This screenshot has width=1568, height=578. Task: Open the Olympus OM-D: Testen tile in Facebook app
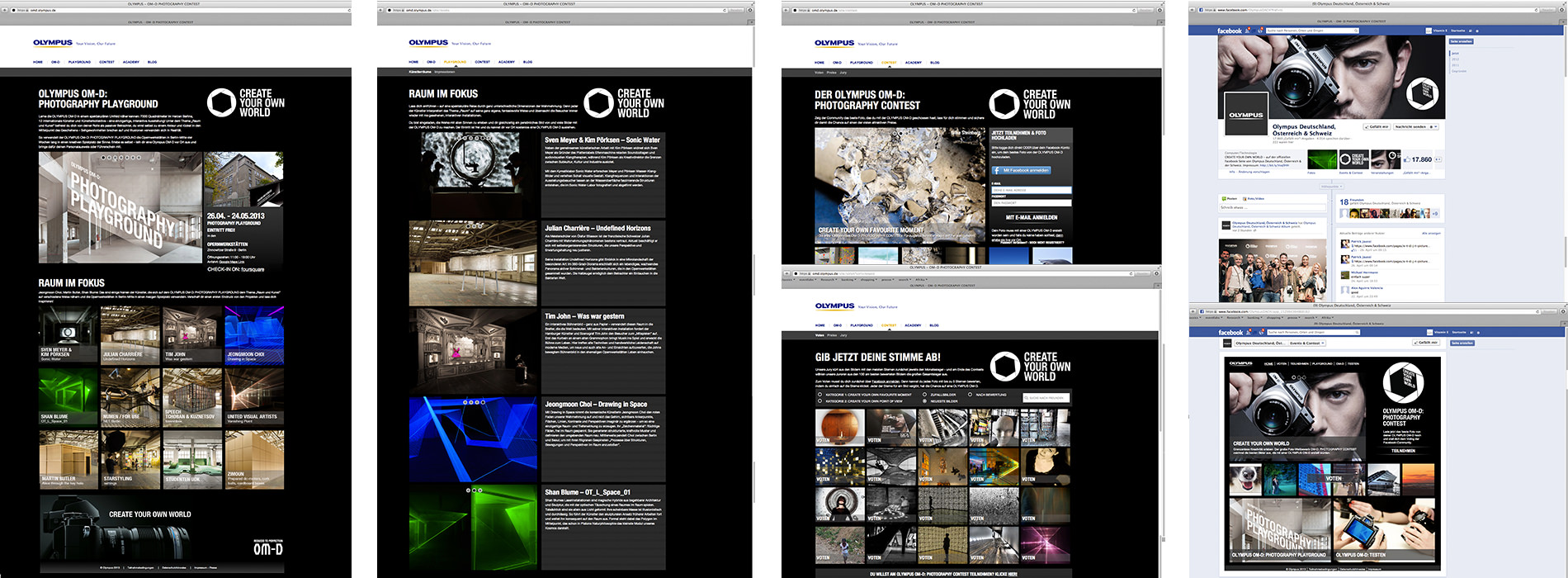pos(1386,528)
